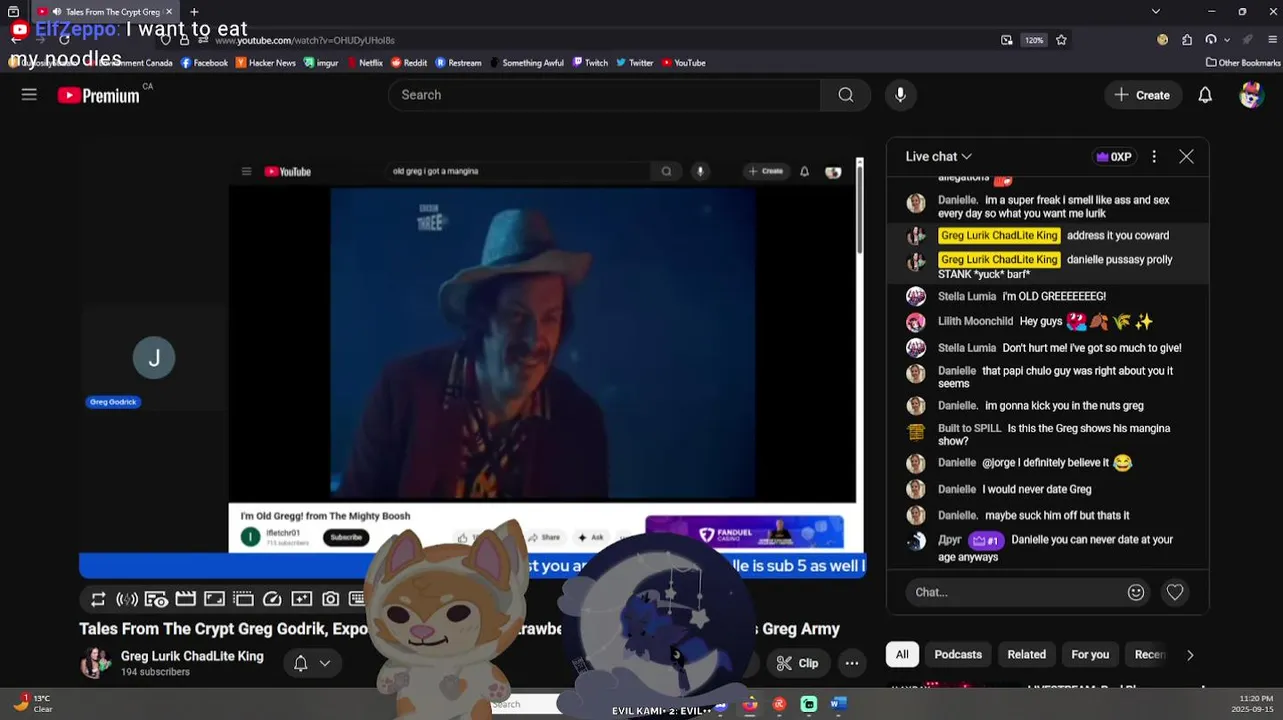The height and width of the screenshot is (720, 1283).
Task: Open the 120% zoom level indicator
Action: click(x=1034, y=40)
